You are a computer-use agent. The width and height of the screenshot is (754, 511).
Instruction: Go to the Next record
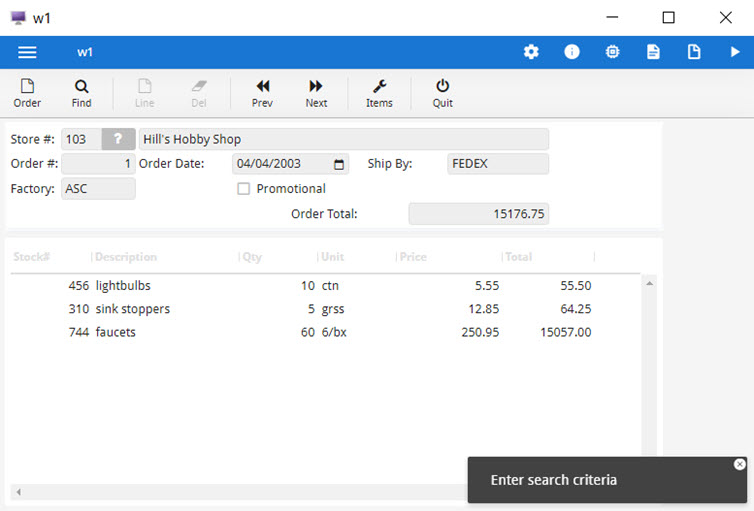[x=316, y=93]
